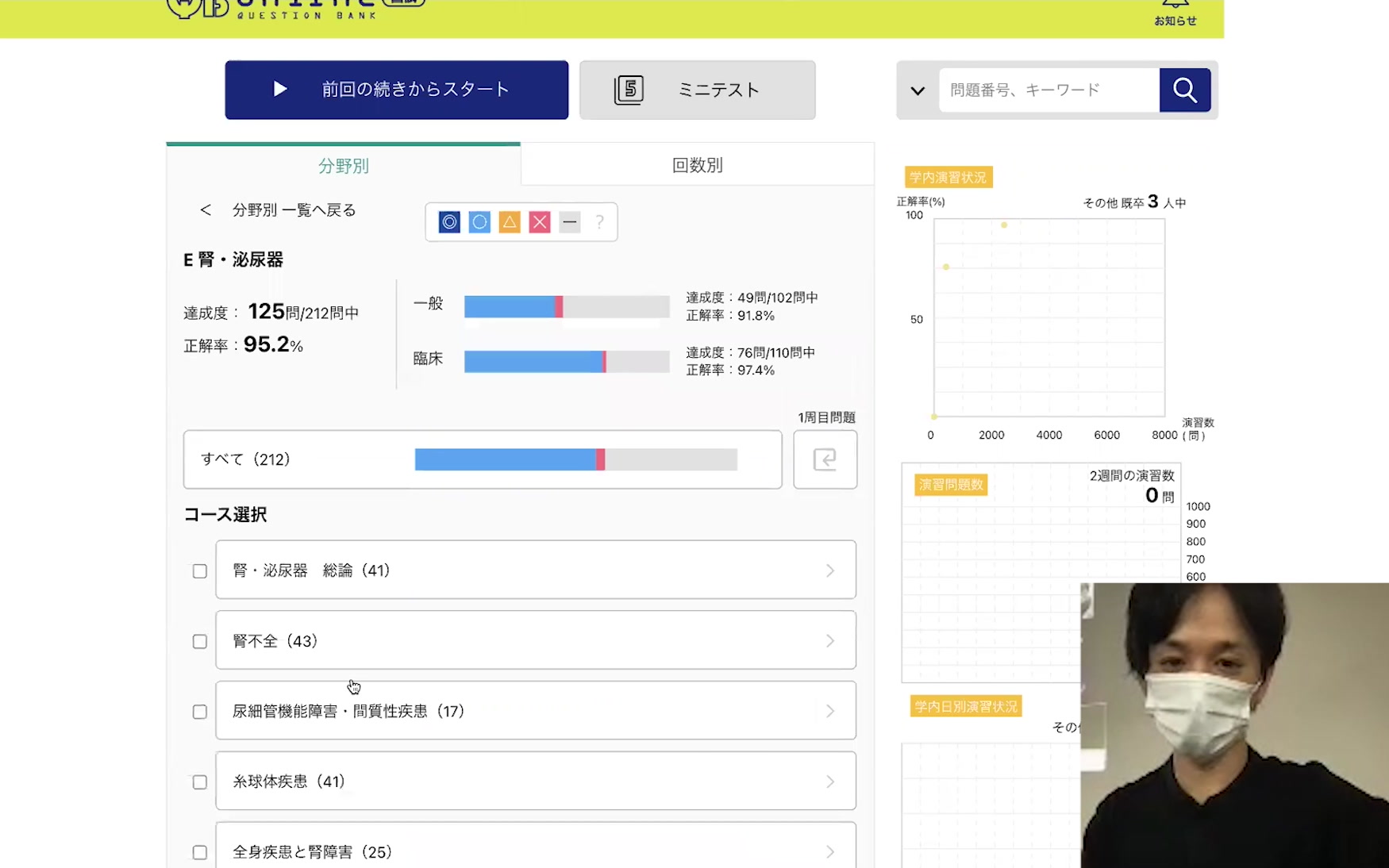Tick the 糸球体疾患 checkbox
1389x868 pixels.
coord(200,782)
